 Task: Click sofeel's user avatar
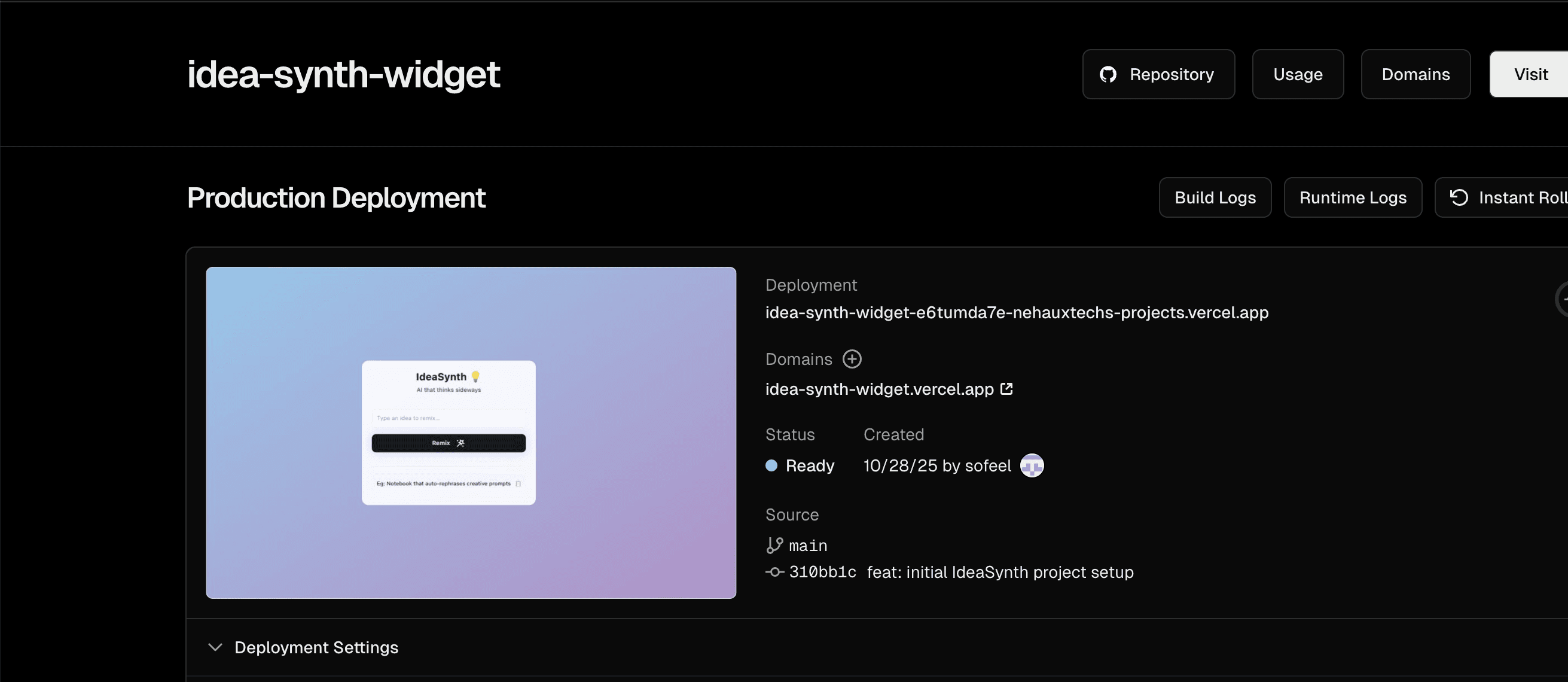(x=1032, y=466)
